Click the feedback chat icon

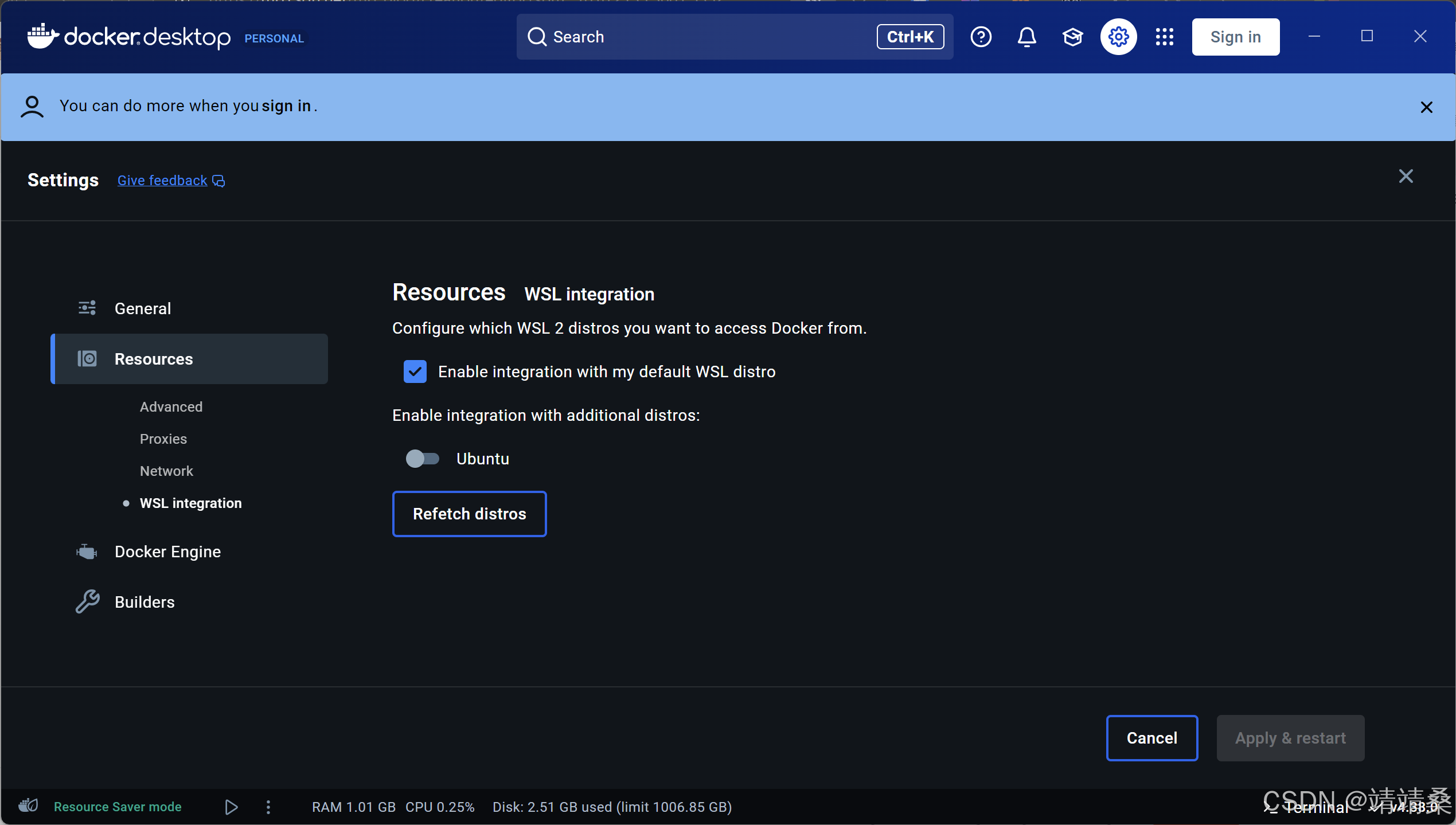click(218, 181)
